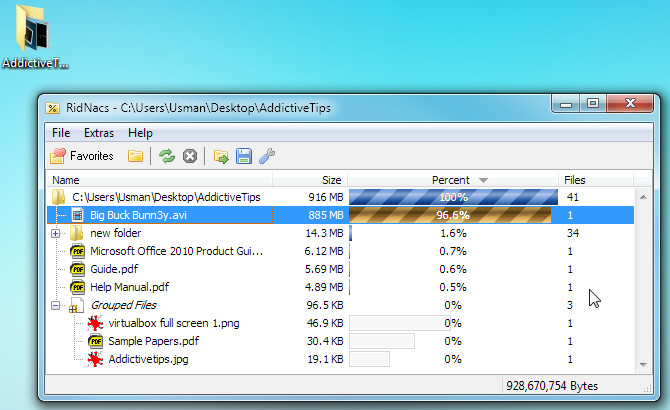This screenshot has height=410, width=670.
Task: Click the files count 34
Action: point(573,233)
